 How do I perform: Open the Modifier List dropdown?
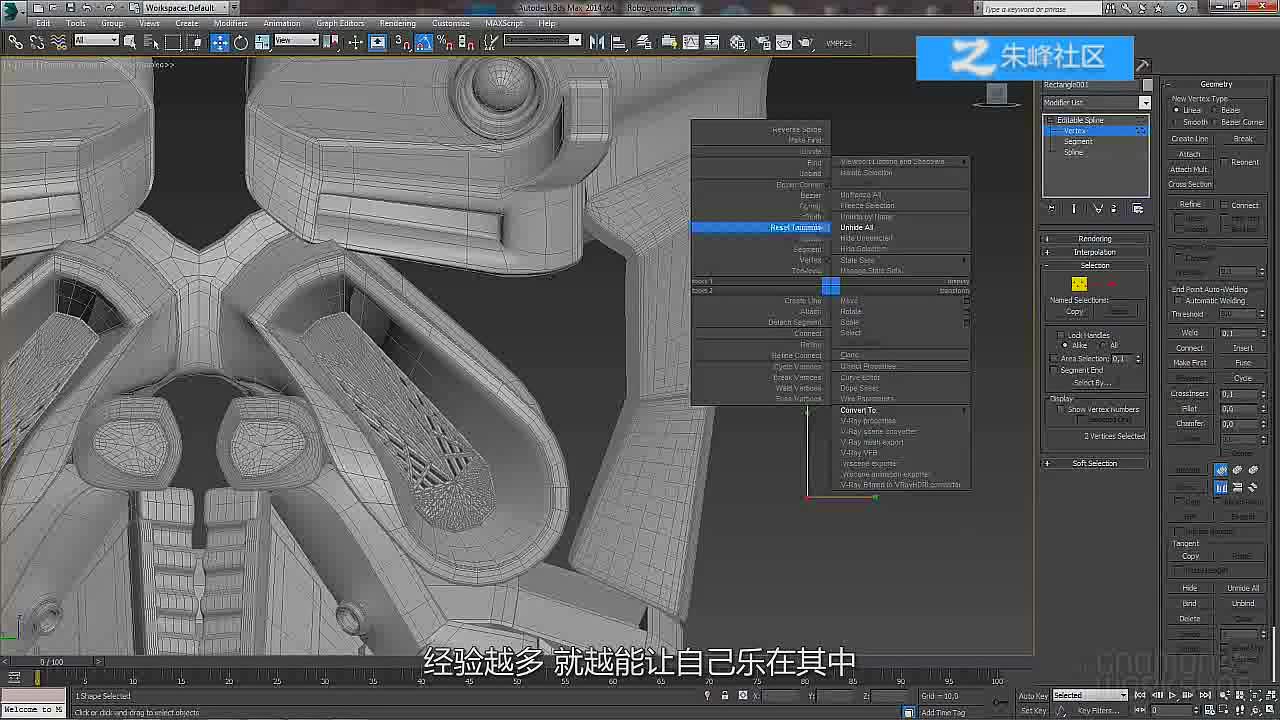(1097, 102)
